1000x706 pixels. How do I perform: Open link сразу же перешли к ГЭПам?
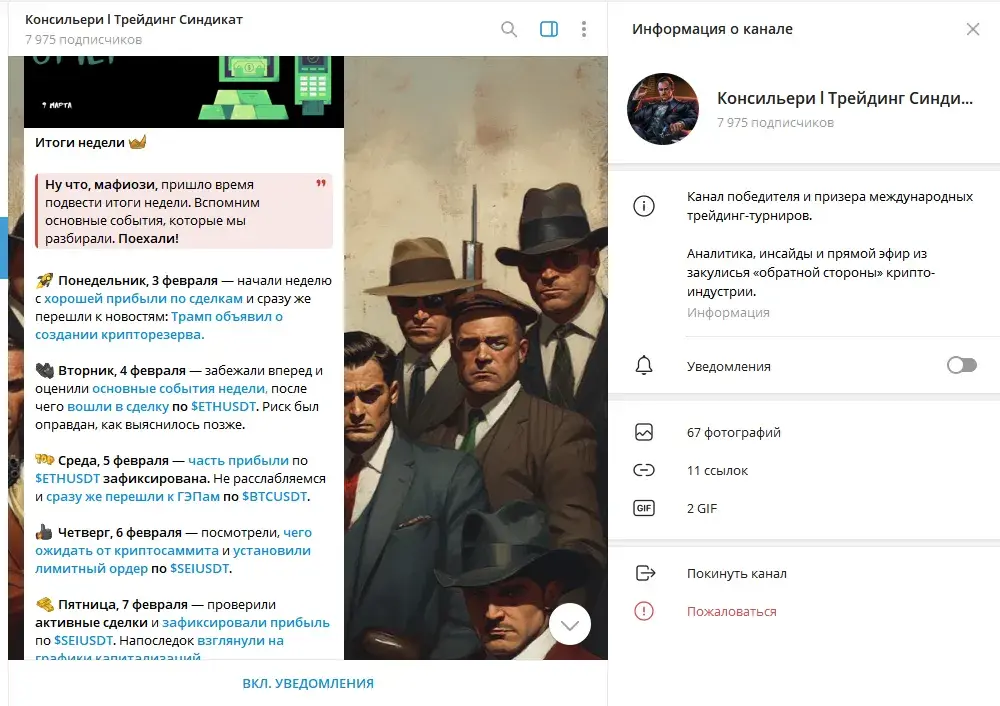133,496
